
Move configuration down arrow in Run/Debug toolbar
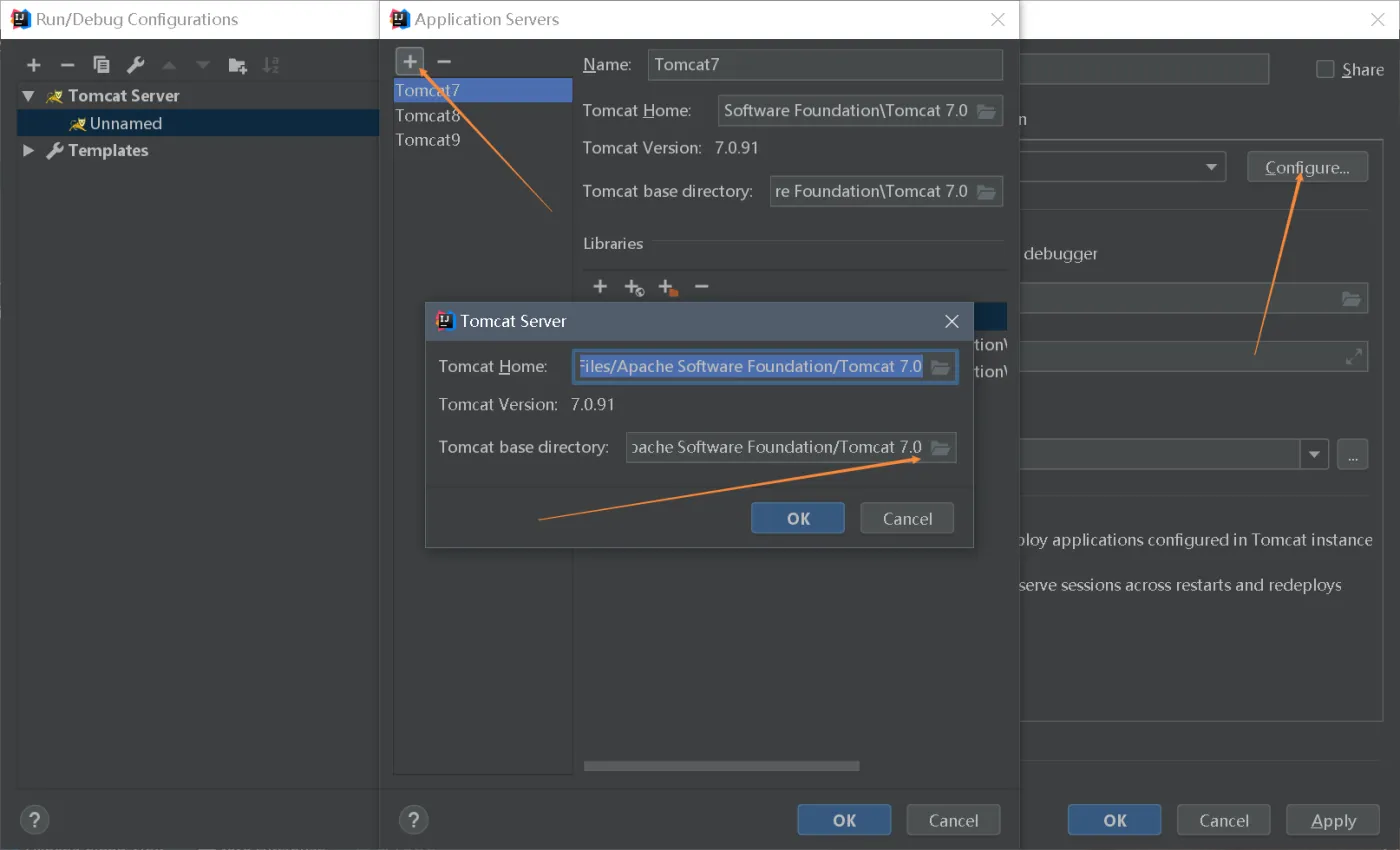tap(203, 65)
